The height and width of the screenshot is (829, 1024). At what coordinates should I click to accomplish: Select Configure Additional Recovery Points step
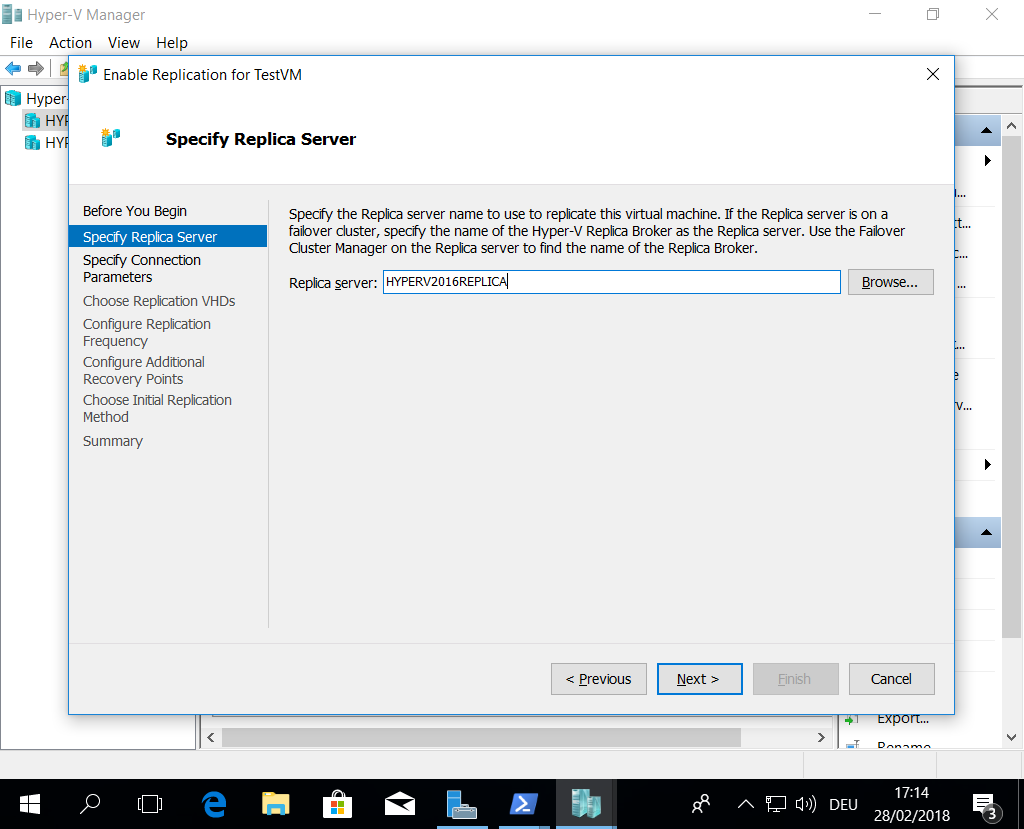coord(144,370)
